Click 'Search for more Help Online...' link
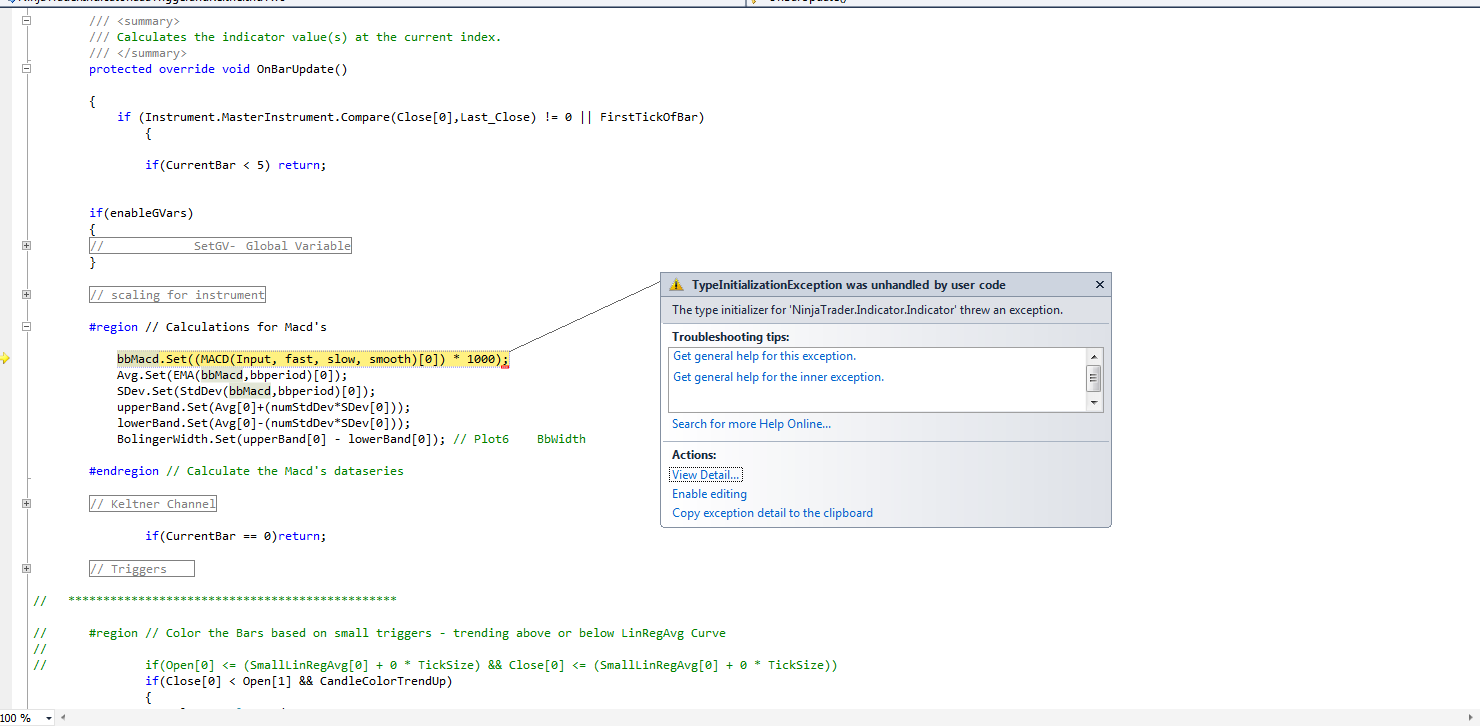 [751, 424]
